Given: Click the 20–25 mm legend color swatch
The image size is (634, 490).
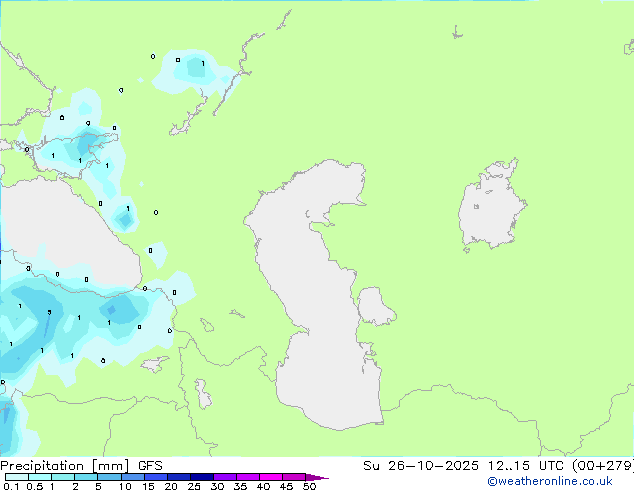Looking at the screenshot, I should (179, 477).
